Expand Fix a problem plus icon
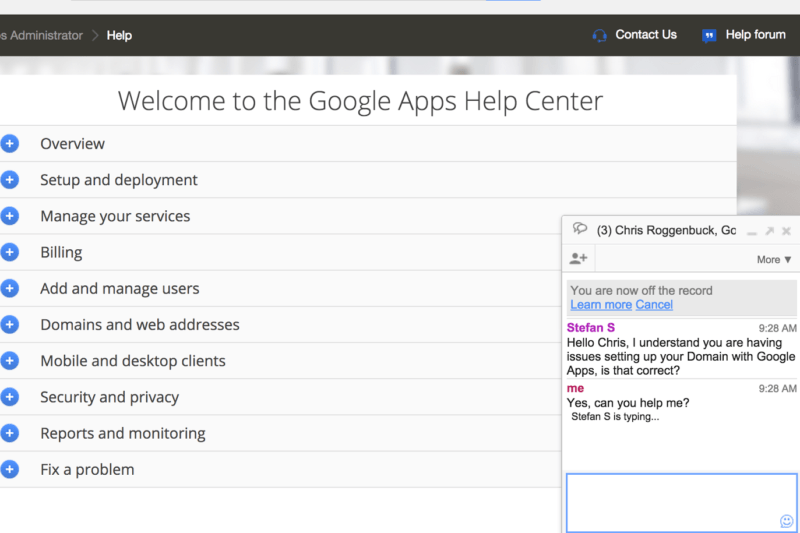 pos(9,470)
